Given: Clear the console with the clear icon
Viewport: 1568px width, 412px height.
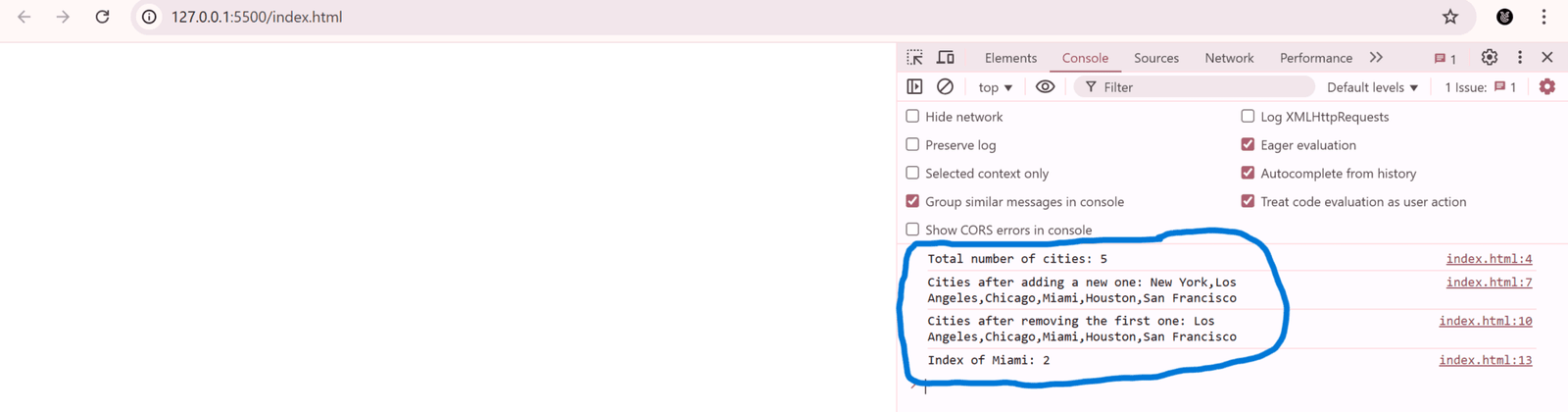Looking at the screenshot, I should point(945,87).
